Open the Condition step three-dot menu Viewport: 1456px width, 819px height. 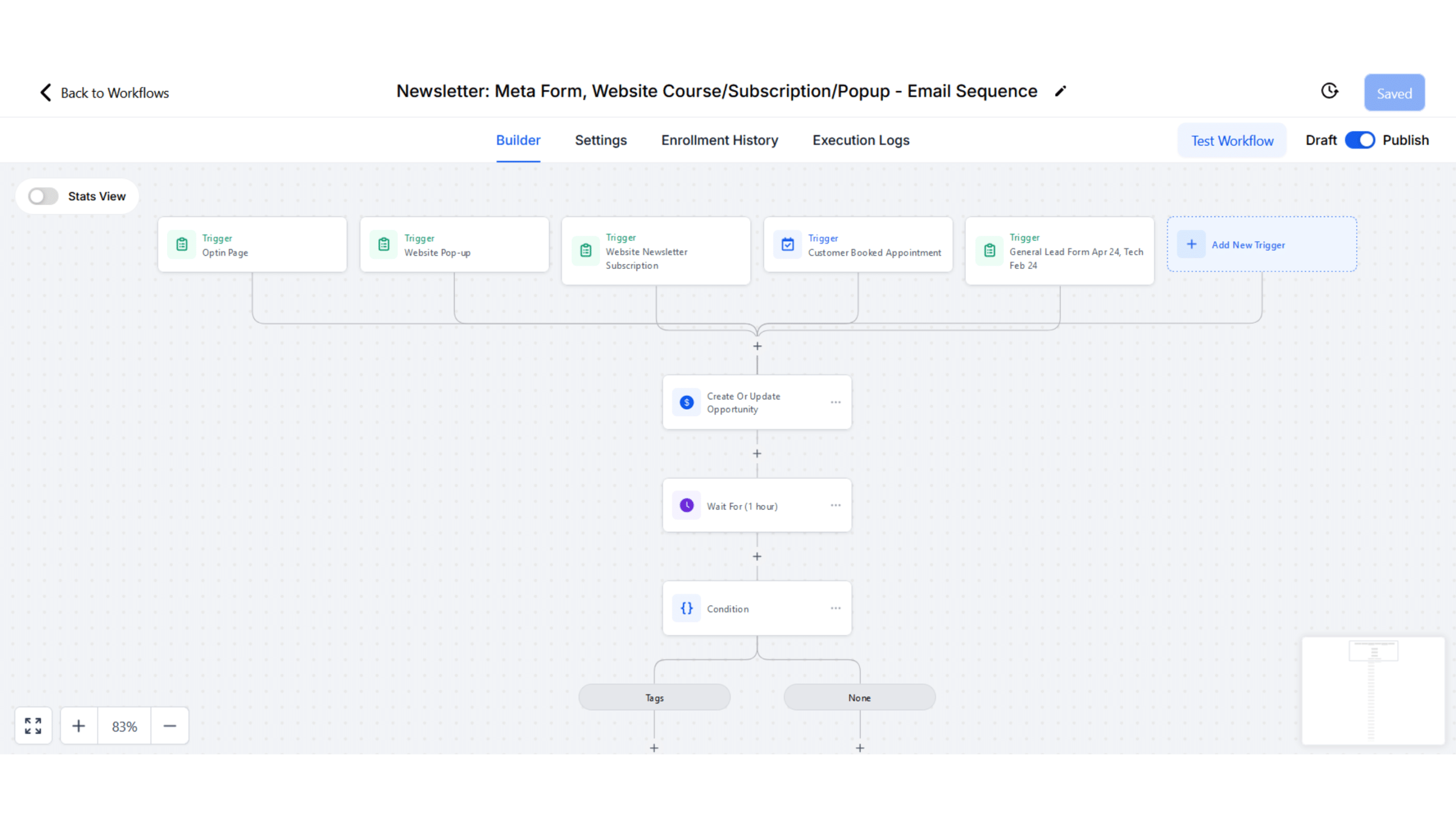pyautogui.click(x=835, y=608)
